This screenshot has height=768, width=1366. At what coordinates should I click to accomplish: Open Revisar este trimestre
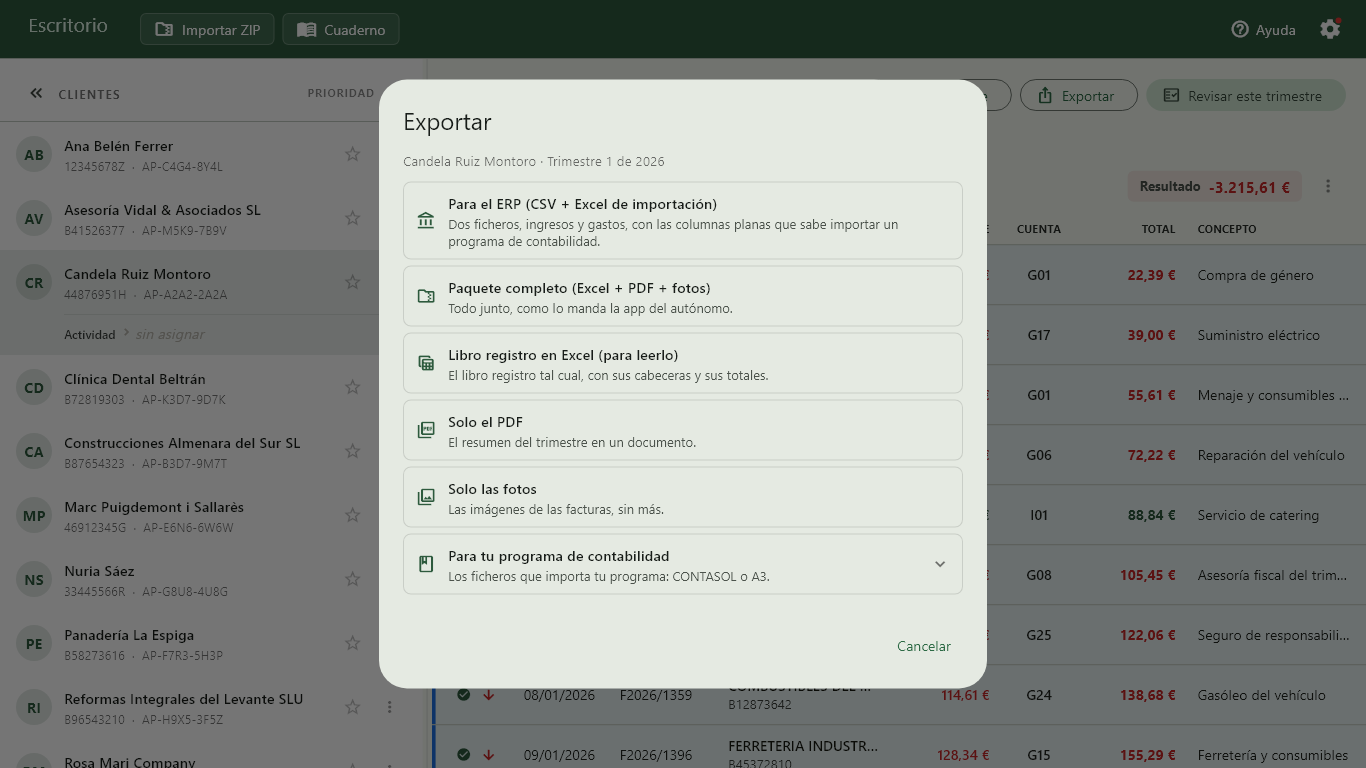(1245, 96)
